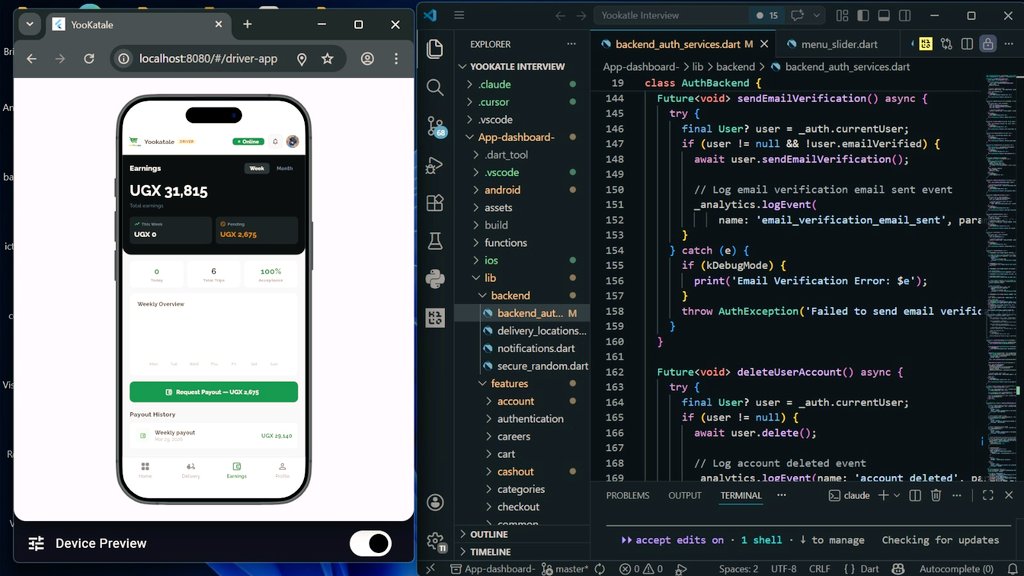The image size is (1024, 576).
Task: Close the terminal panel
Action: [x=1009, y=496]
